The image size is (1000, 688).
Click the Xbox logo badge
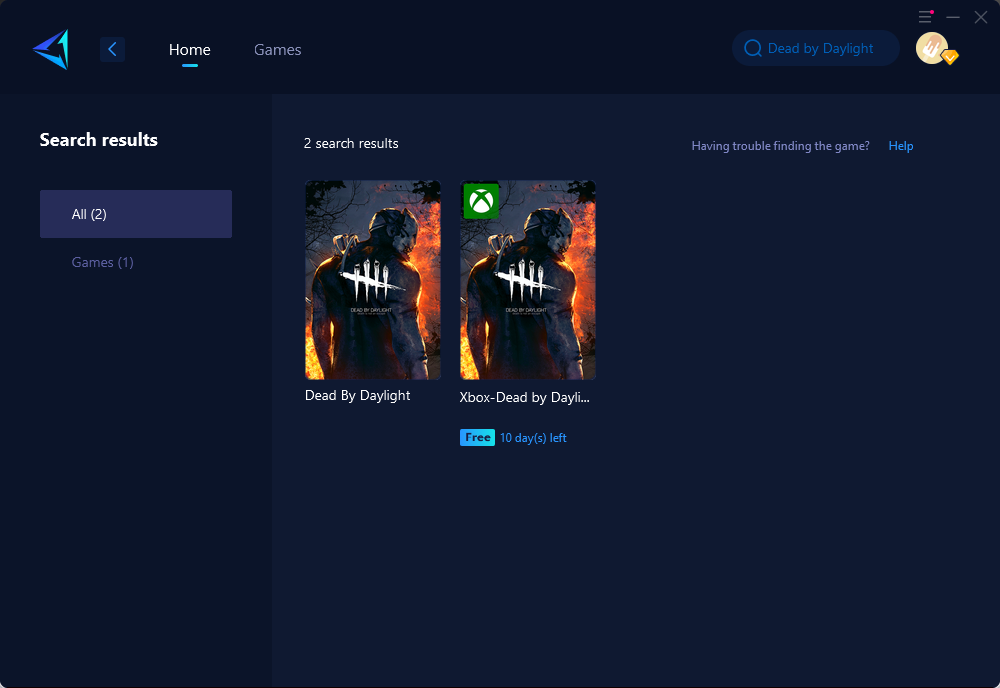(481, 201)
